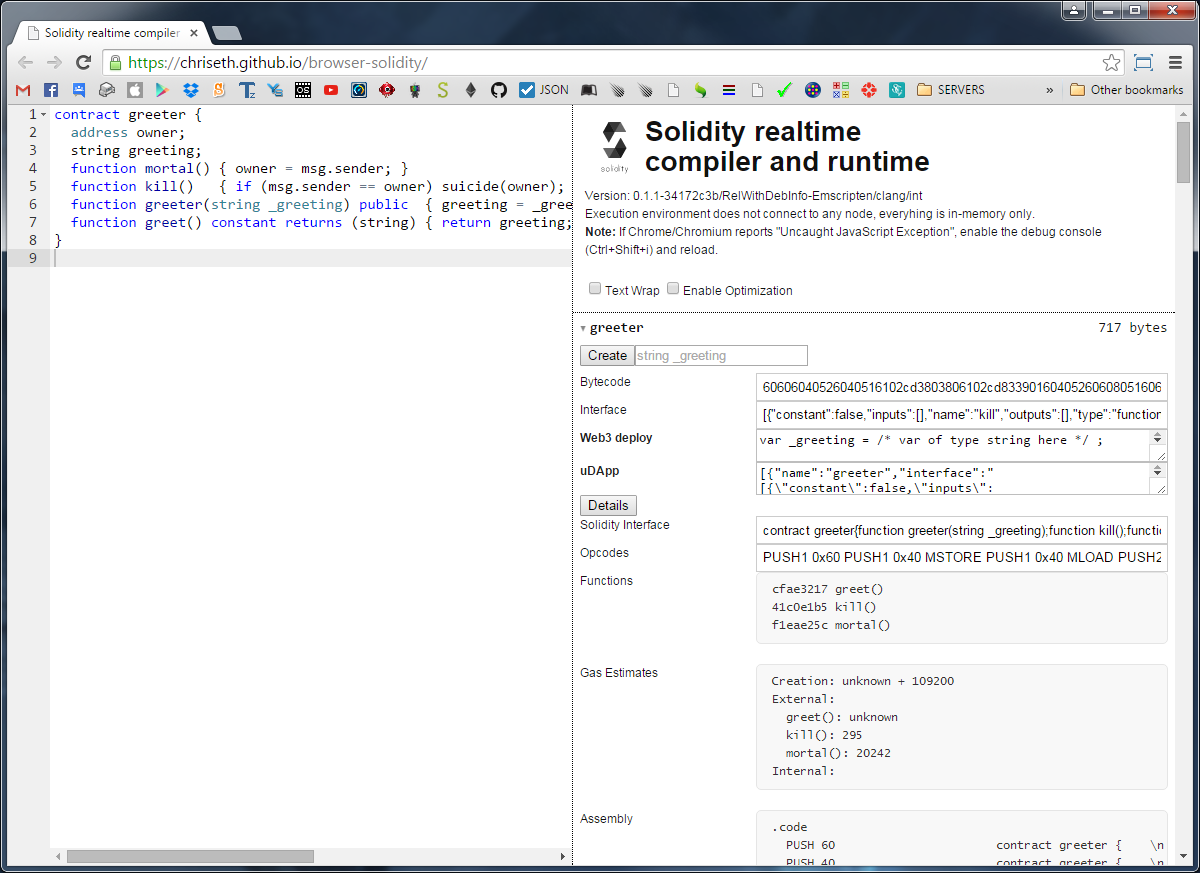The height and width of the screenshot is (873, 1200).
Task: Click the Details button
Action: [x=608, y=506]
